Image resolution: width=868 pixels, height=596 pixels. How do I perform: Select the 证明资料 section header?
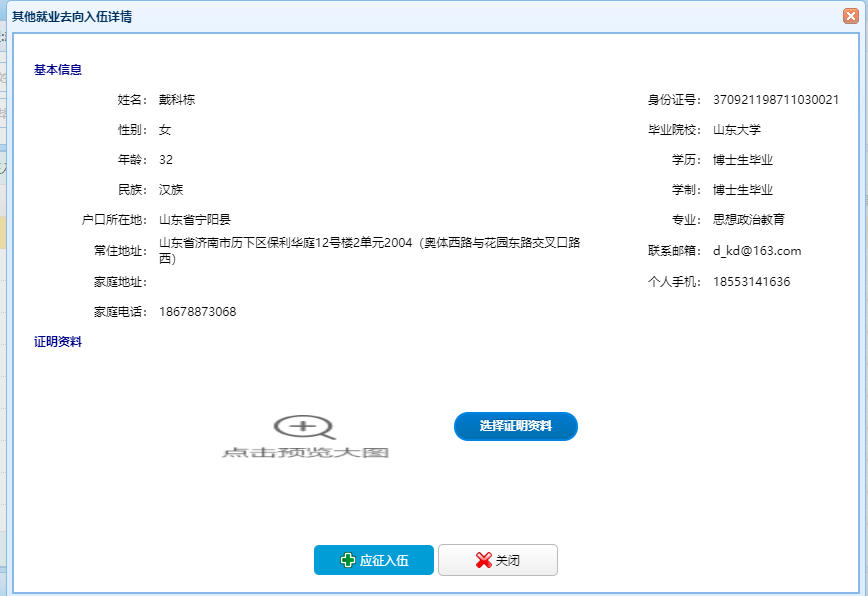point(58,342)
